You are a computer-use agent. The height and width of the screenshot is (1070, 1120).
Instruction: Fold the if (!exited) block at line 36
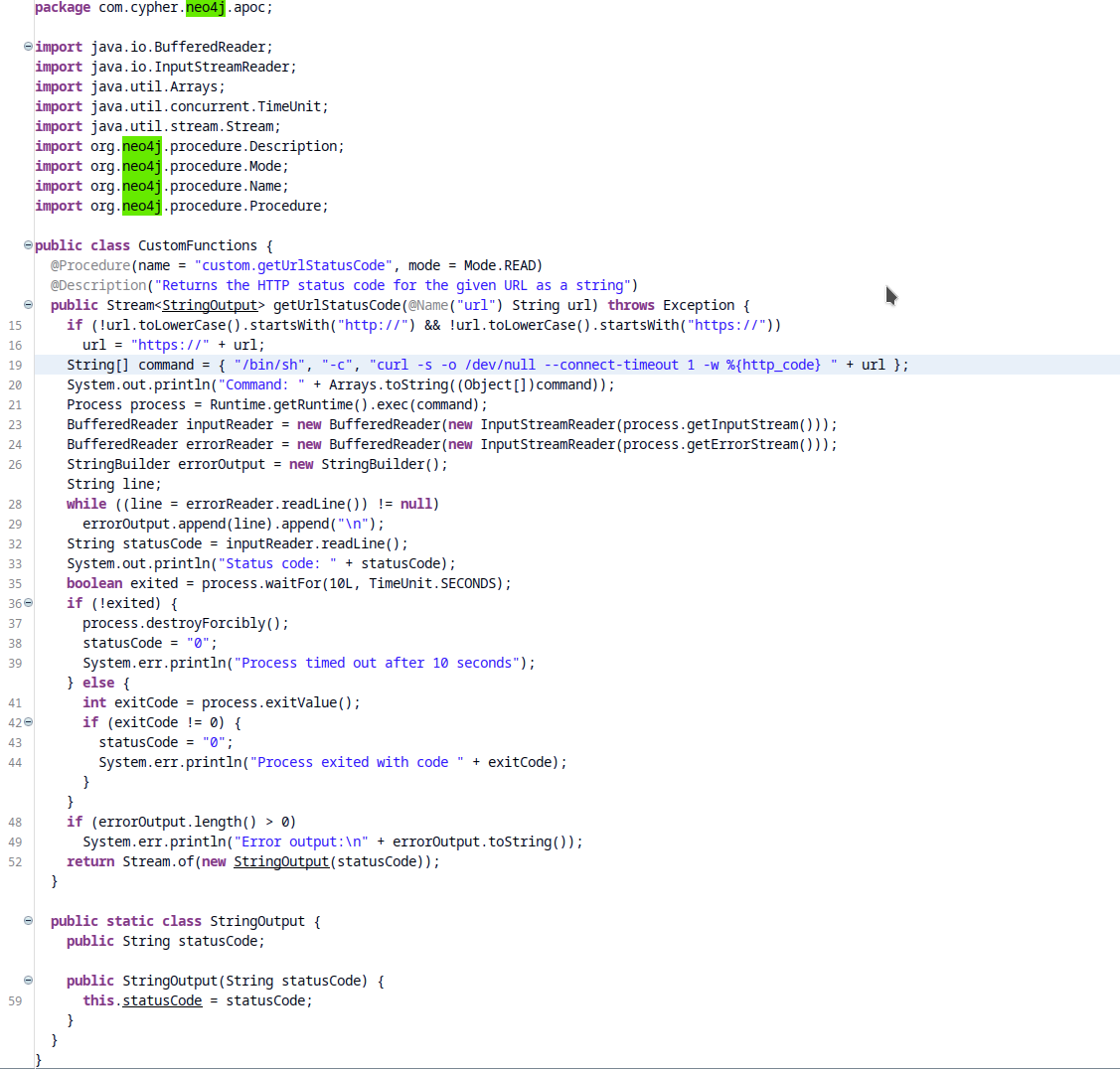28,603
